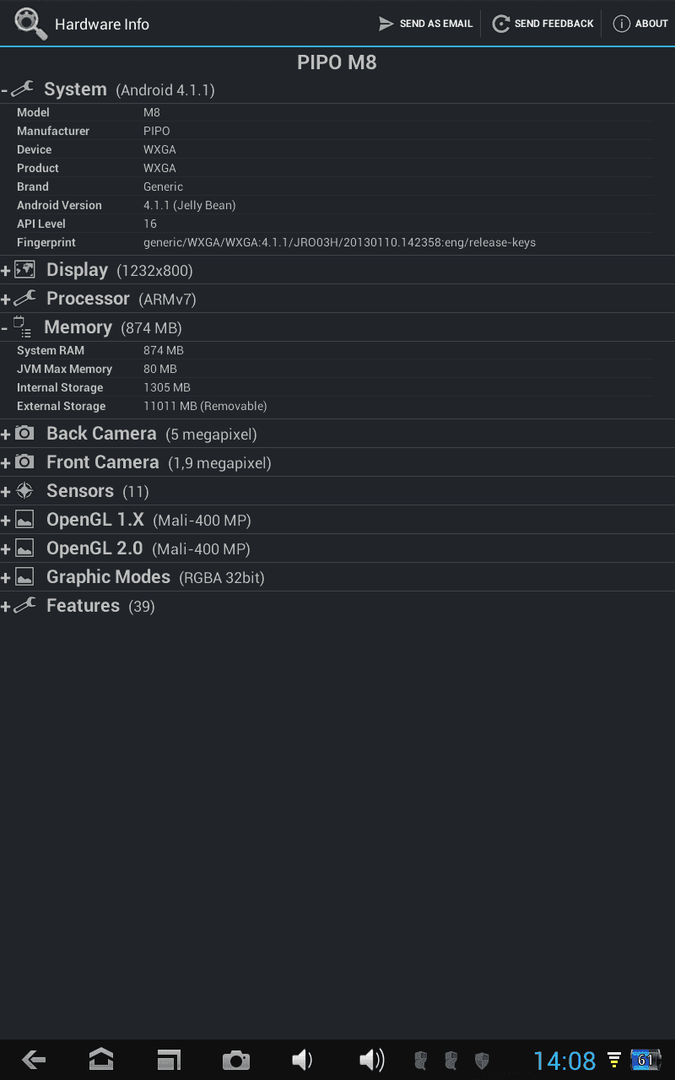Screen dimensions: 675x1080
Task: Expand Sensors section with compass icon
Action: click(338, 491)
